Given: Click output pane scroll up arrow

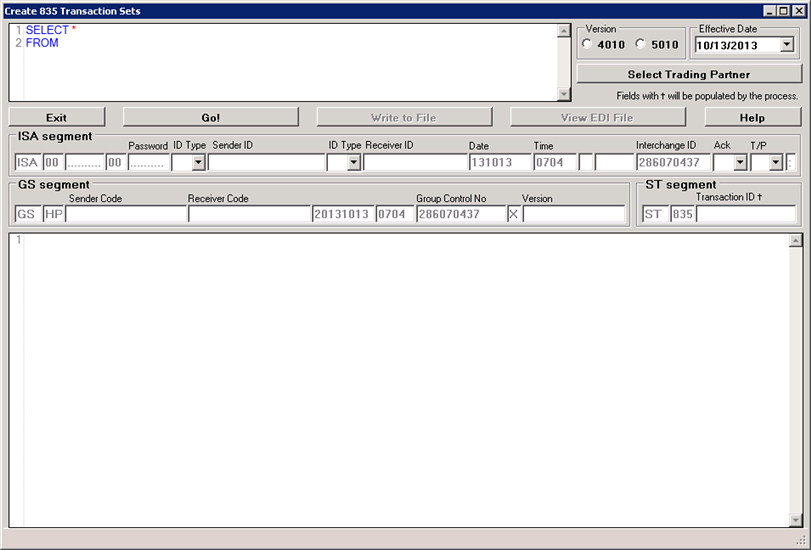Looking at the screenshot, I should click(x=795, y=240).
